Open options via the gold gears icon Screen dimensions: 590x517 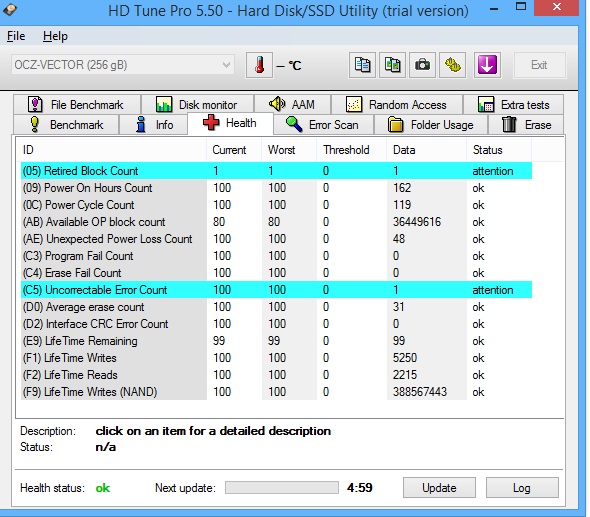pos(452,65)
